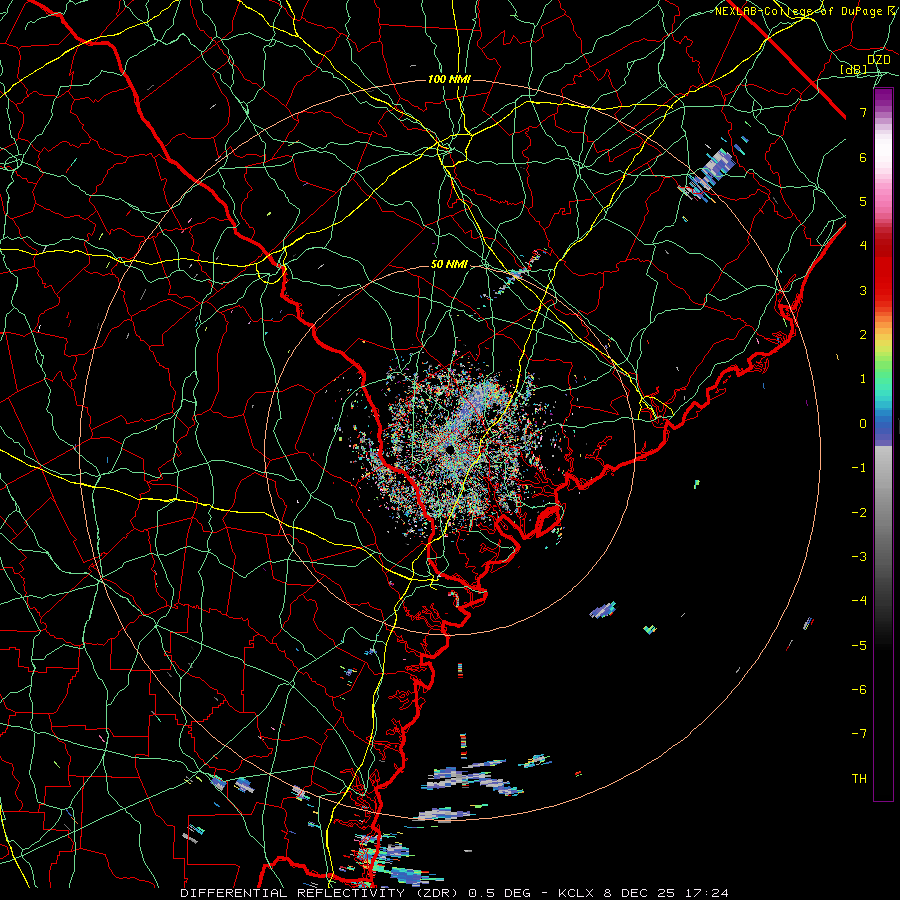Click the -3 value on color scale
The image size is (900, 900).
point(859,557)
